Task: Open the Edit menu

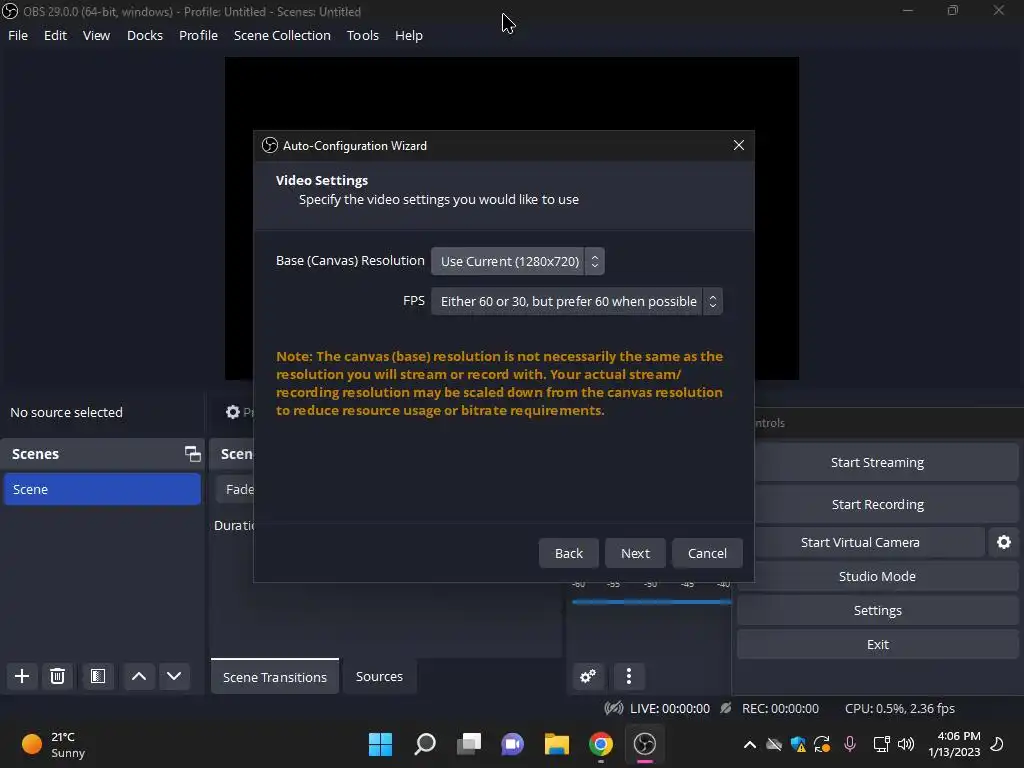Action: click(x=56, y=35)
